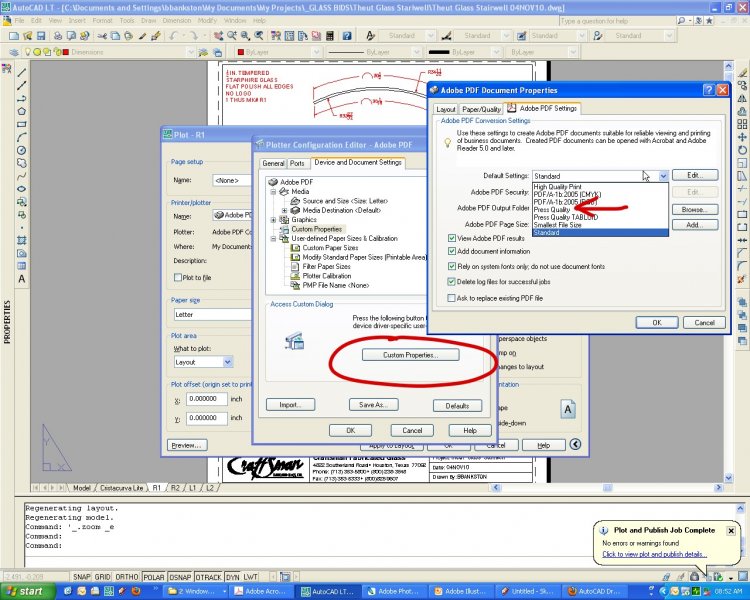Click the link to view plot and publish details
This screenshot has height=600, width=750.
coord(654,553)
